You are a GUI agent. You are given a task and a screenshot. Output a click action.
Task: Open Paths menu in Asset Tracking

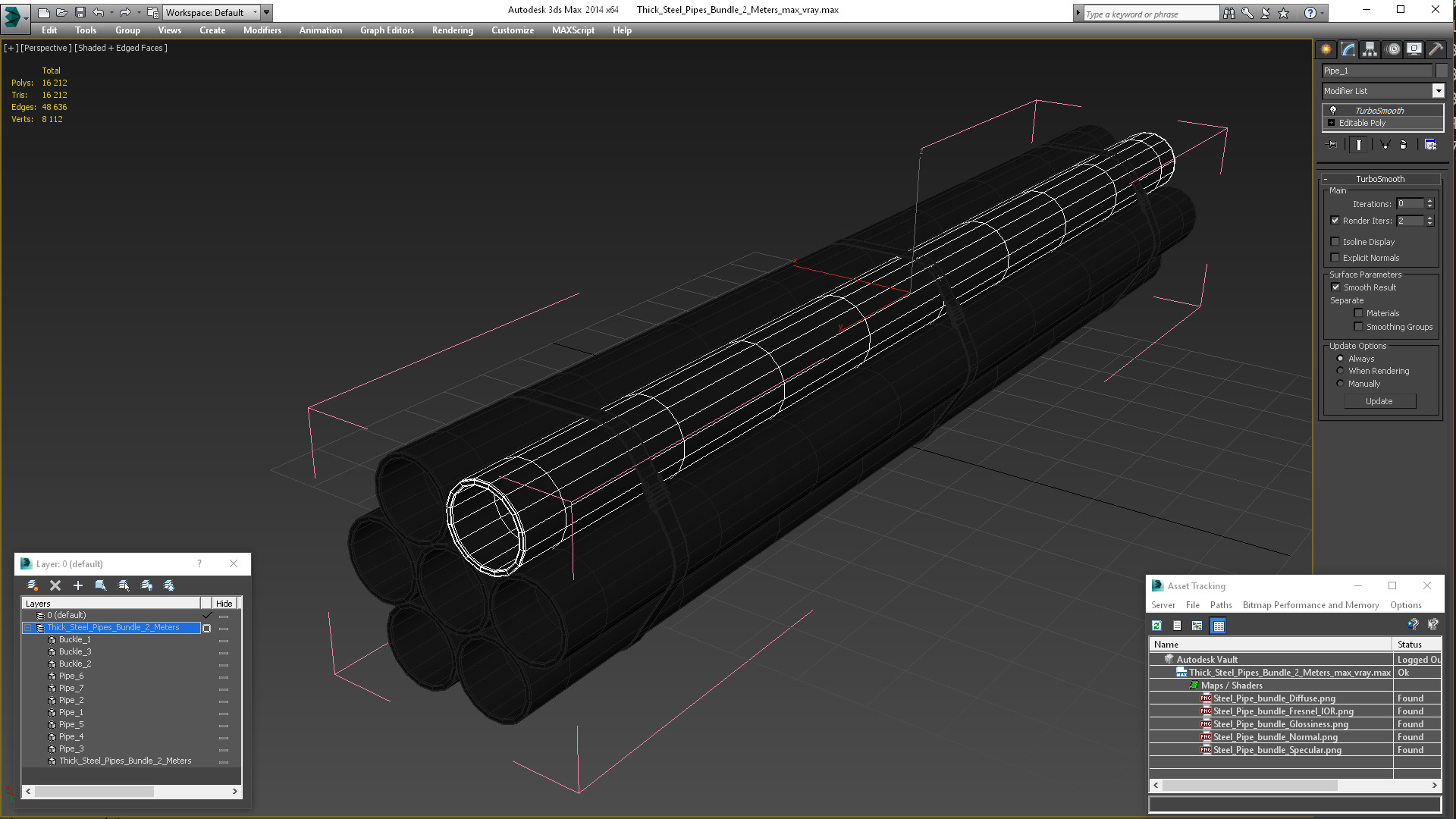click(1220, 605)
